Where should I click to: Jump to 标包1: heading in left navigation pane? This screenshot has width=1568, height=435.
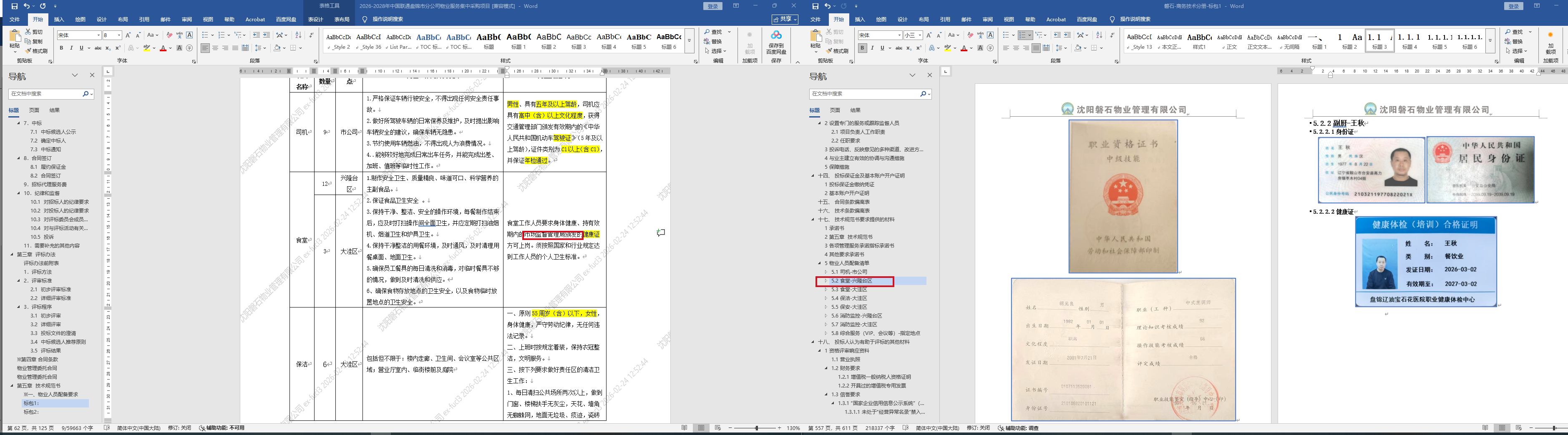[x=31, y=403]
